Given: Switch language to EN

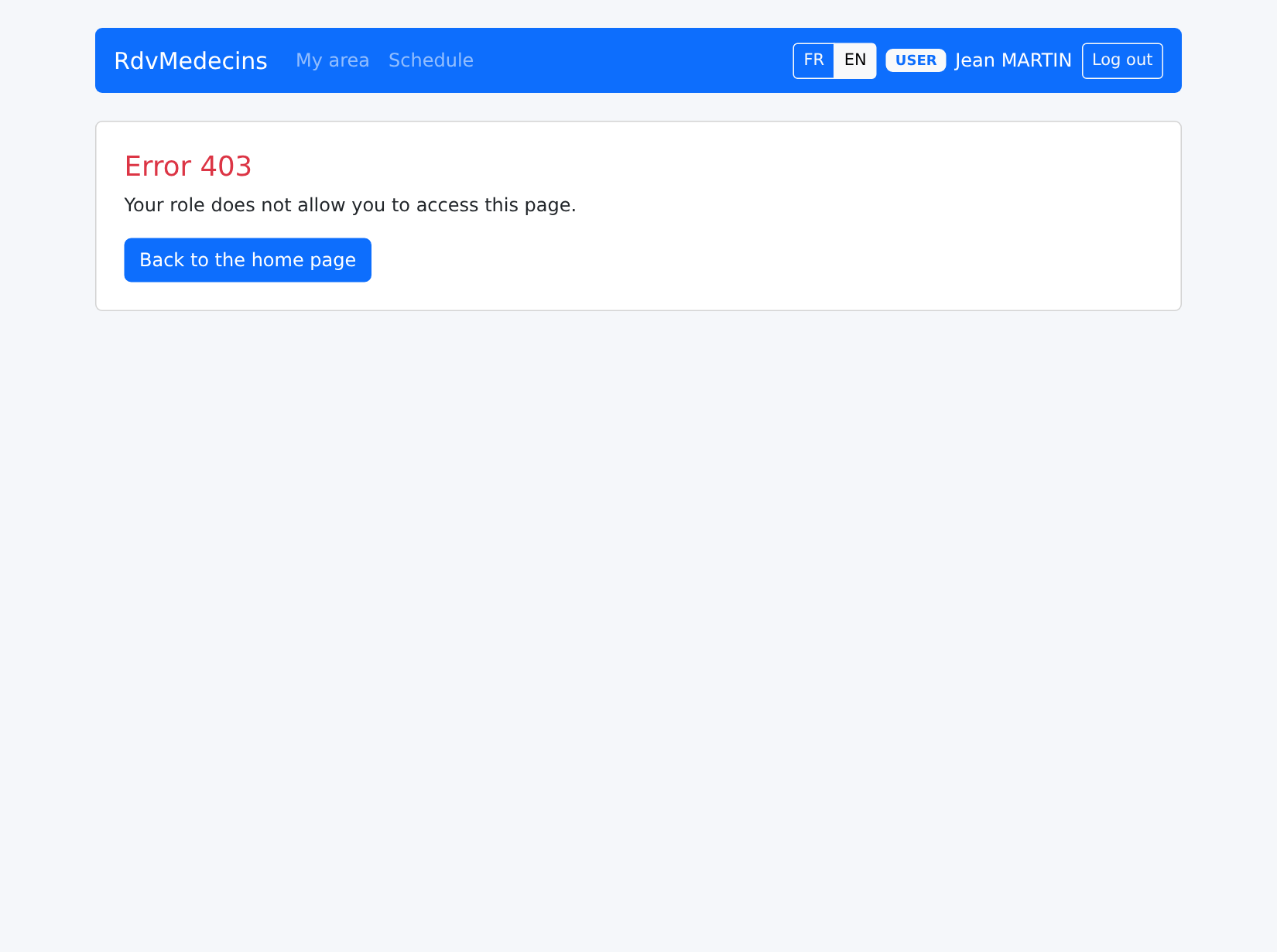Looking at the screenshot, I should [x=855, y=60].
